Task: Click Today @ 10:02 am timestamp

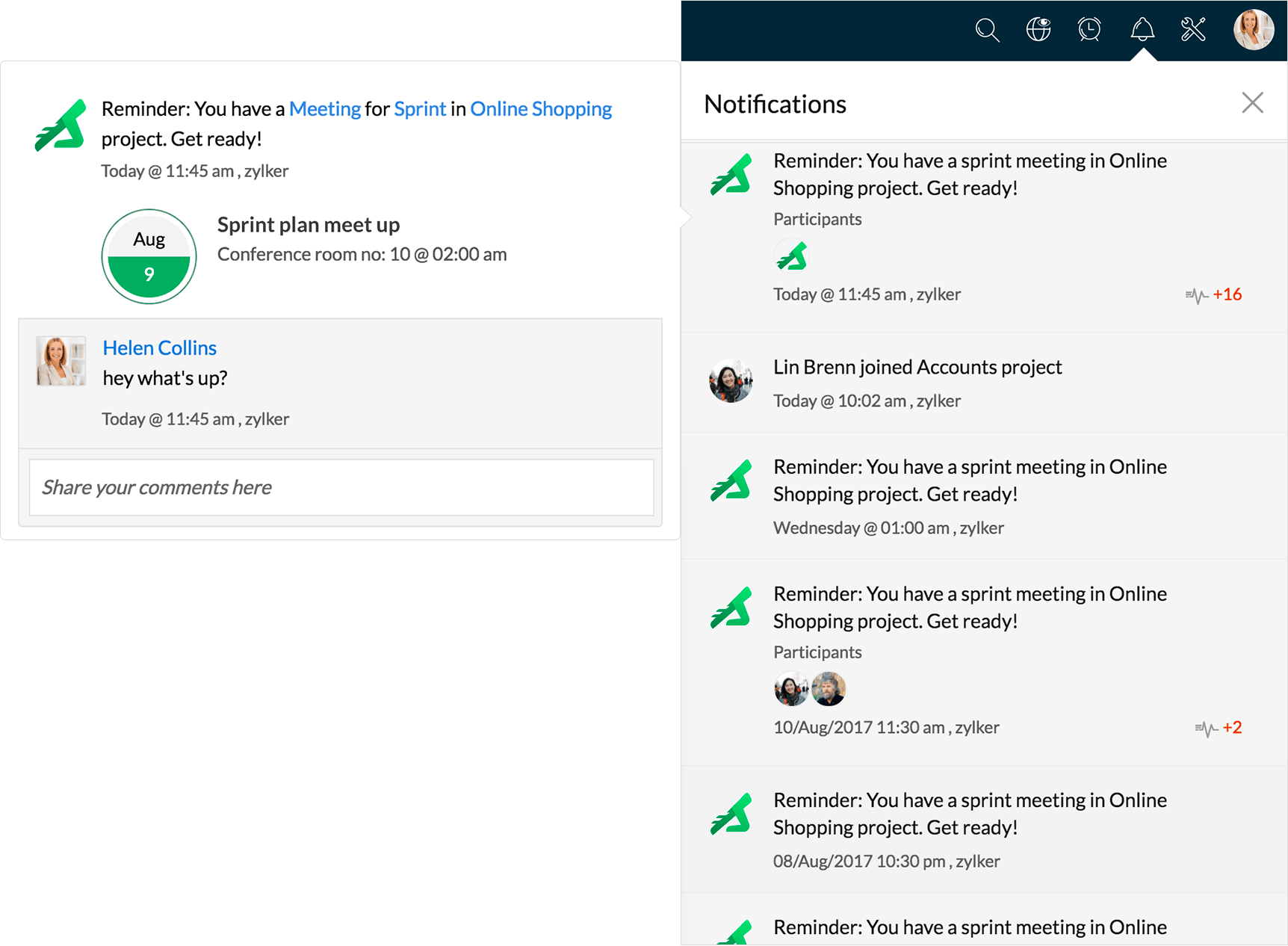Action: (x=867, y=401)
